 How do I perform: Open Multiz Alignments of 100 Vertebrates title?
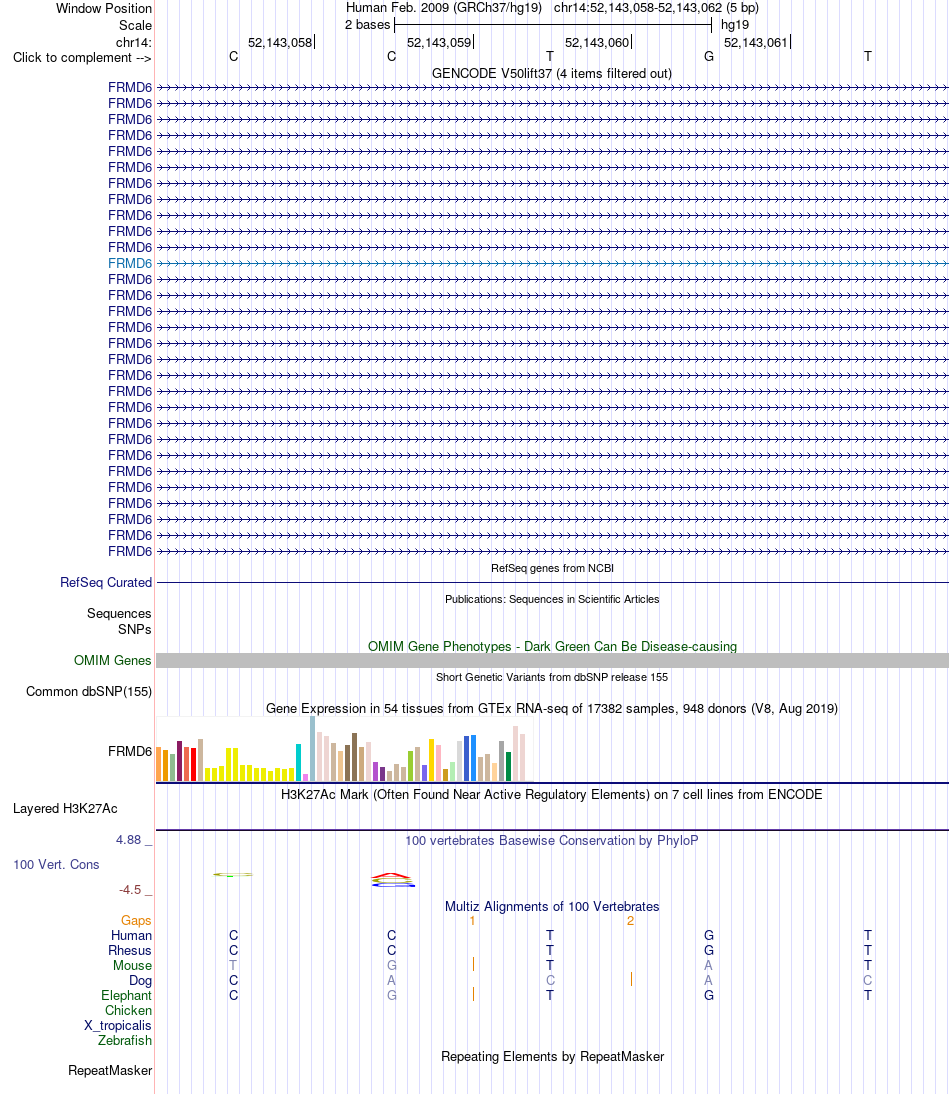[x=552, y=906]
